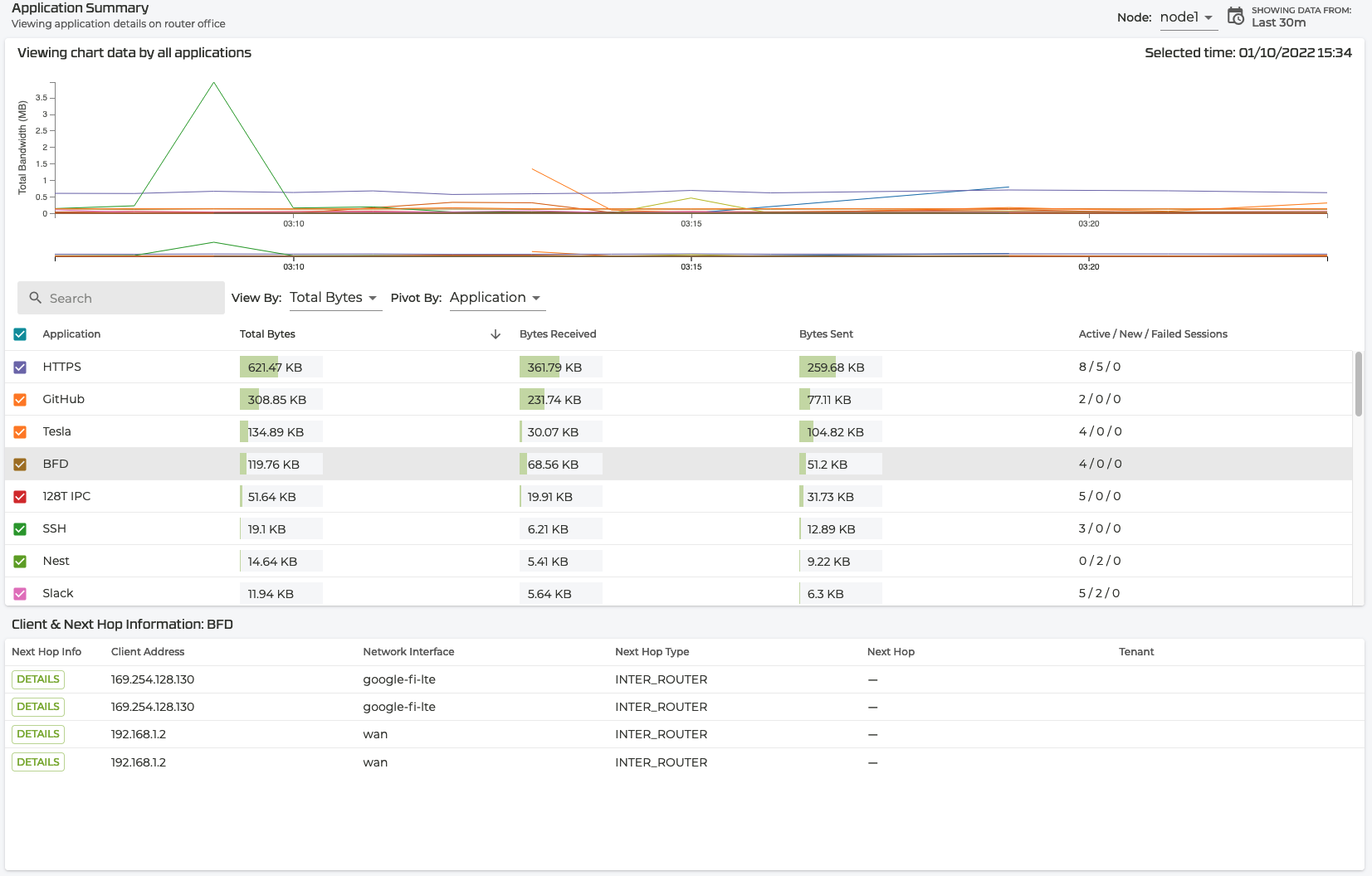Toggle the select-all Application header checkbox
The image size is (1372, 876).
[20, 334]
